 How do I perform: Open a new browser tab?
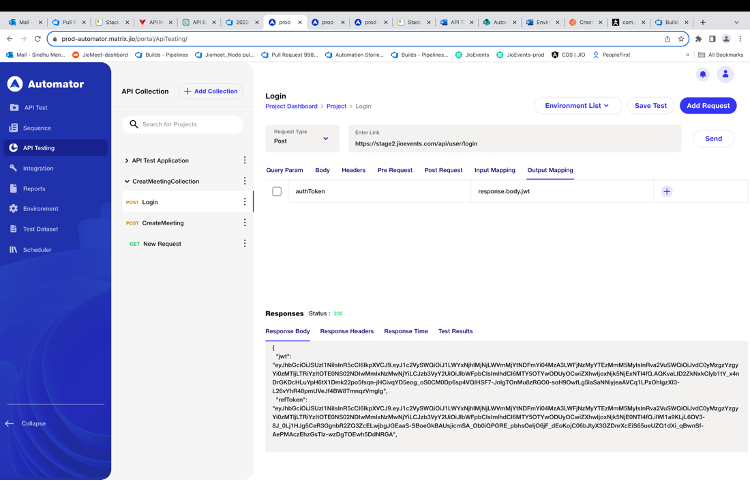click(x=703, y=22)
